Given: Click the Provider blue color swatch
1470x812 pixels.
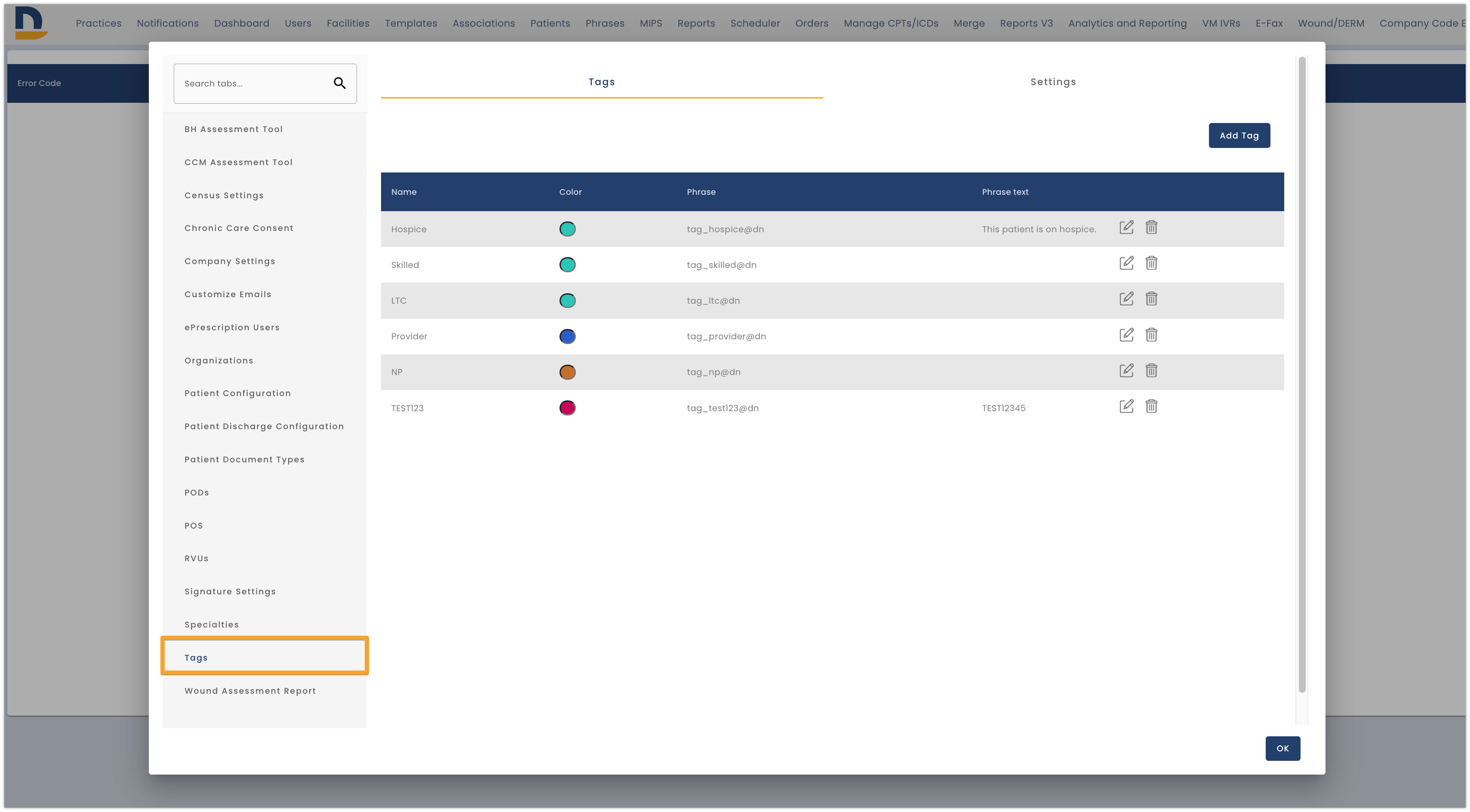Looking at the screenshot, I should point(567,336).
